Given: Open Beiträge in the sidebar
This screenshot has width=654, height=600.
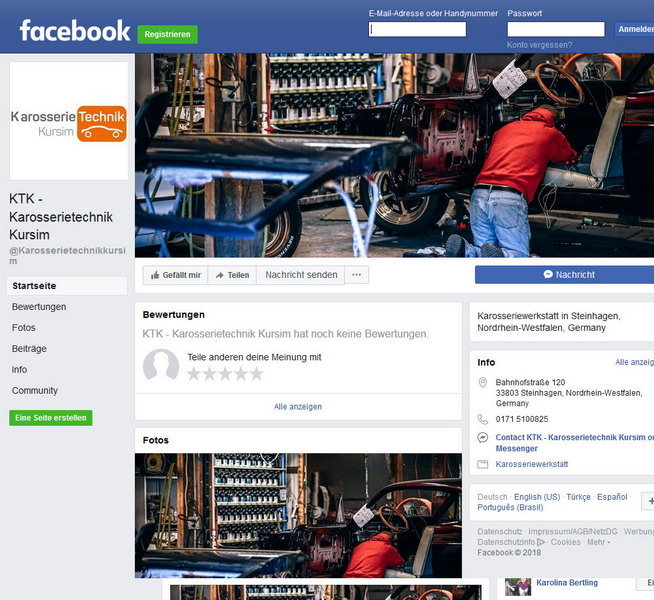Looking at the screenshot, I should click(x=29, y=349).
